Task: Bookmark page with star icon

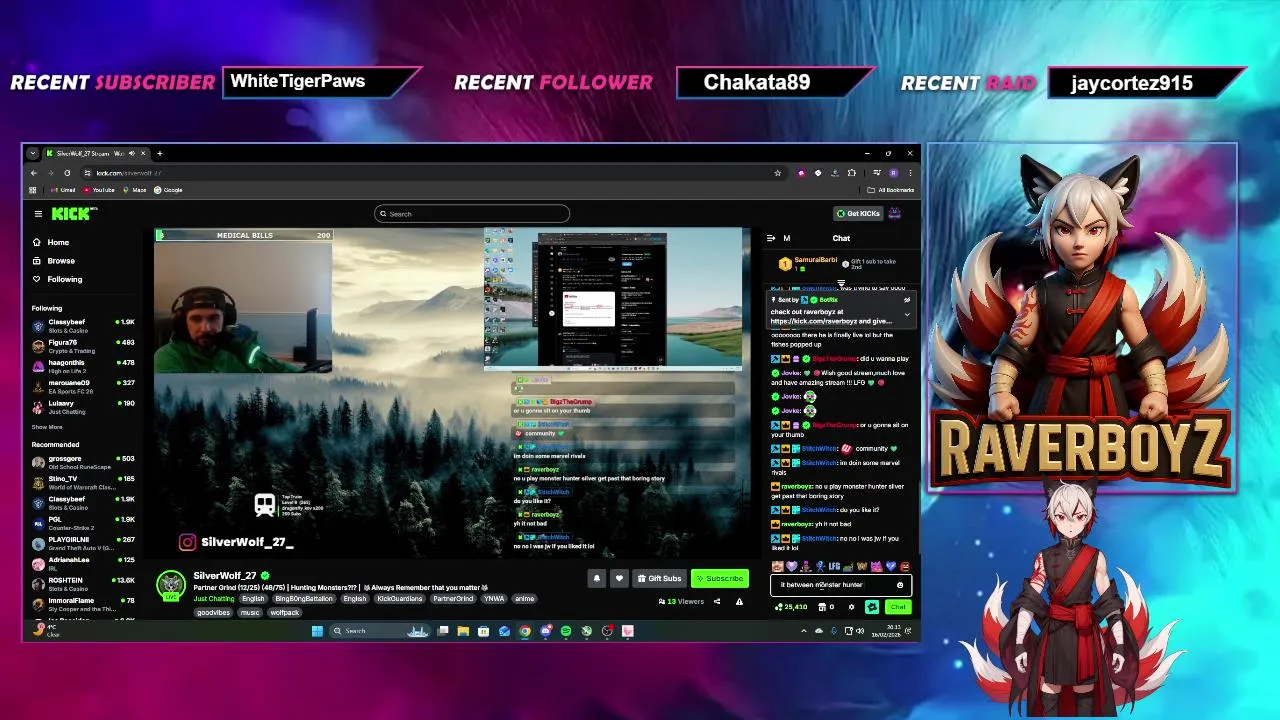Action: [777, 173]
